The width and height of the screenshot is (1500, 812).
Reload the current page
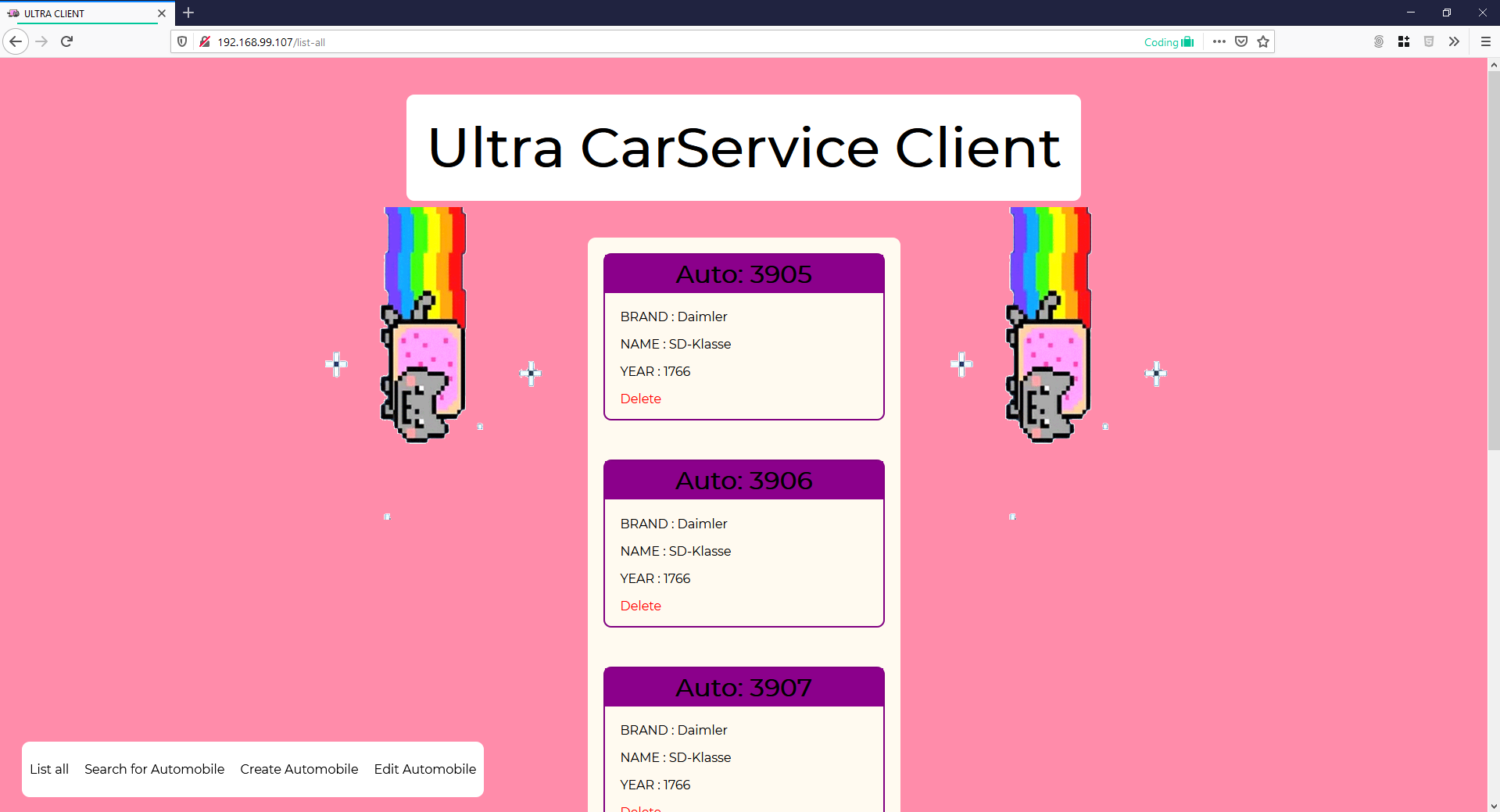pyautogui.click(x=66, y=41)
